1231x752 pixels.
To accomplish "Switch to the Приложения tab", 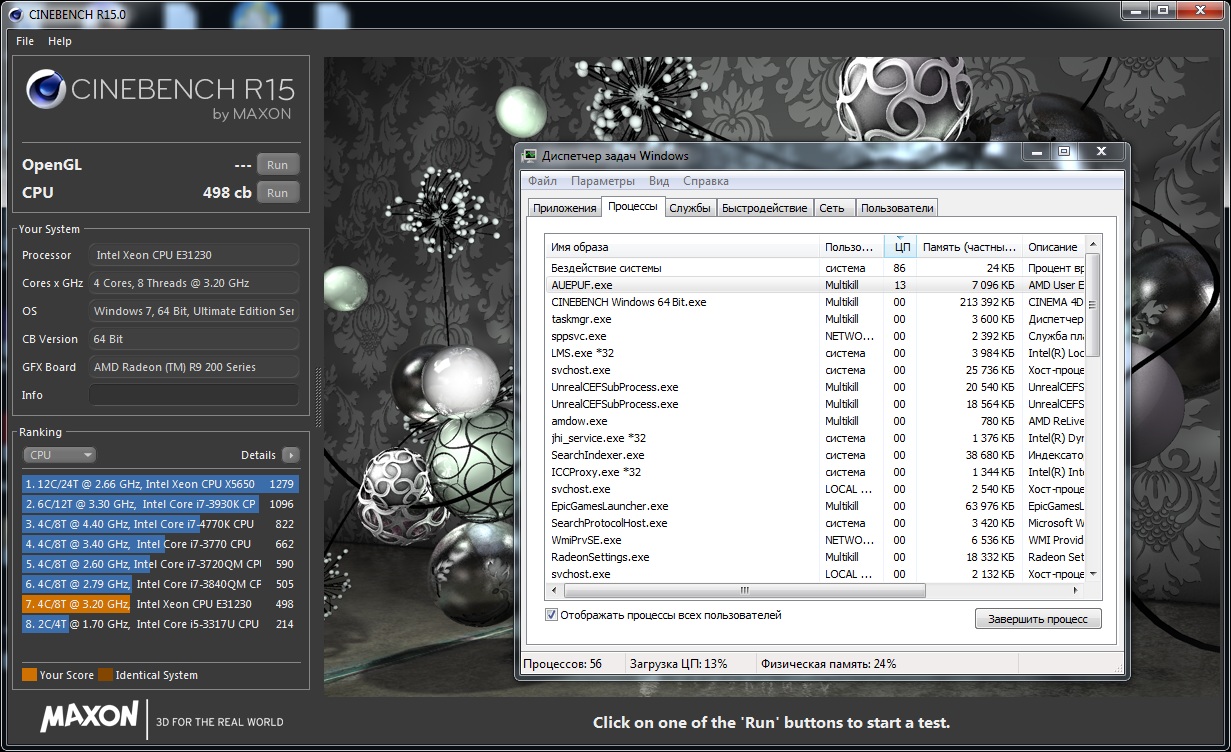I will (564, 208).
